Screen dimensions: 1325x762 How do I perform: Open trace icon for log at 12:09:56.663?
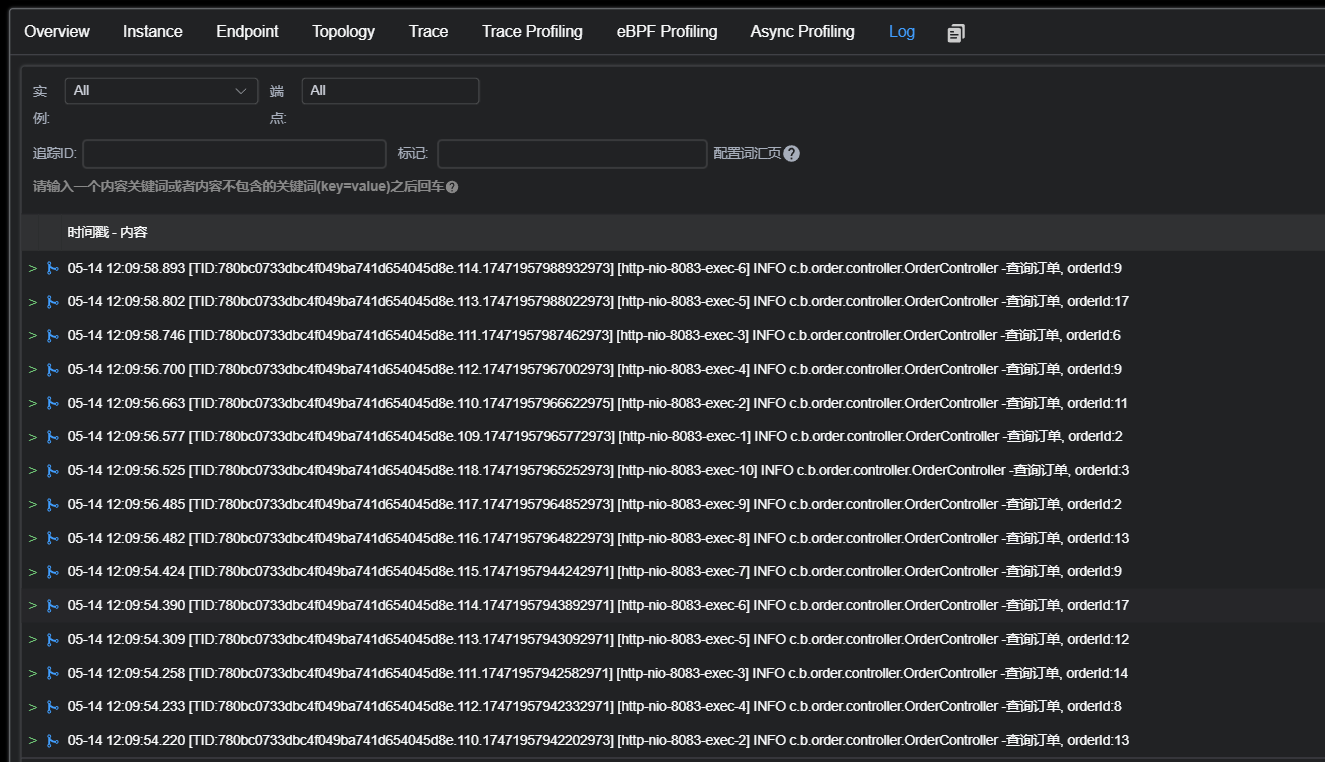tap(53, 403)
